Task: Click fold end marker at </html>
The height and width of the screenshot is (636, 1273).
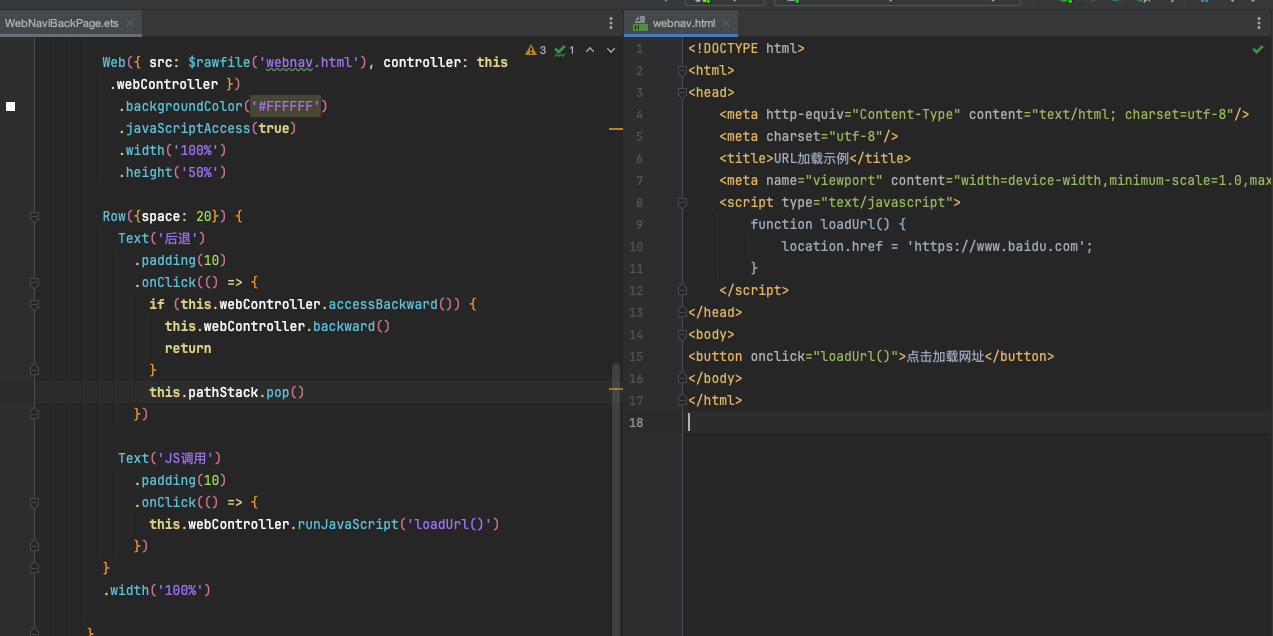Action: pyautogui.click(x=682, y=400)
